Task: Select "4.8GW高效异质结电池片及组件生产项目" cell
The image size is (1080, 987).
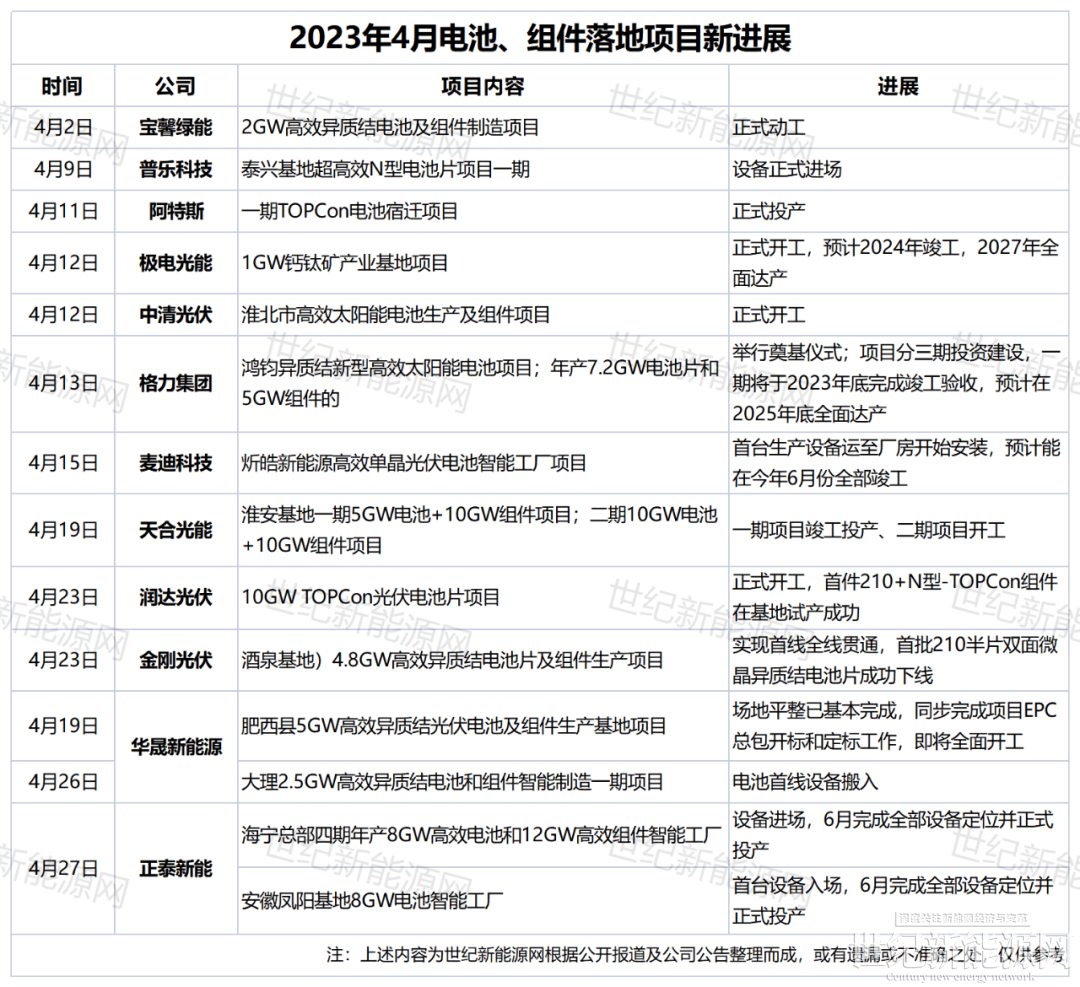Action: [x=497, y=661]
